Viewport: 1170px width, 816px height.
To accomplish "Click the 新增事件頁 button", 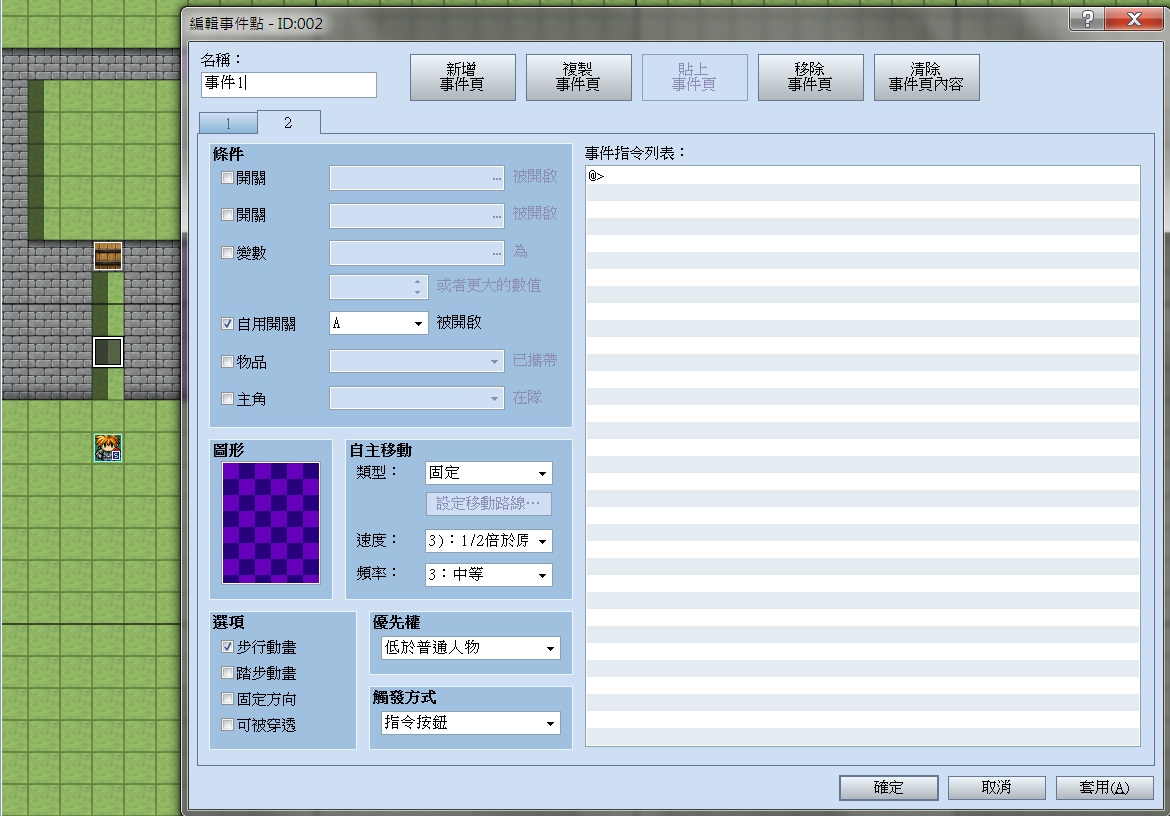I will [463, 77].
